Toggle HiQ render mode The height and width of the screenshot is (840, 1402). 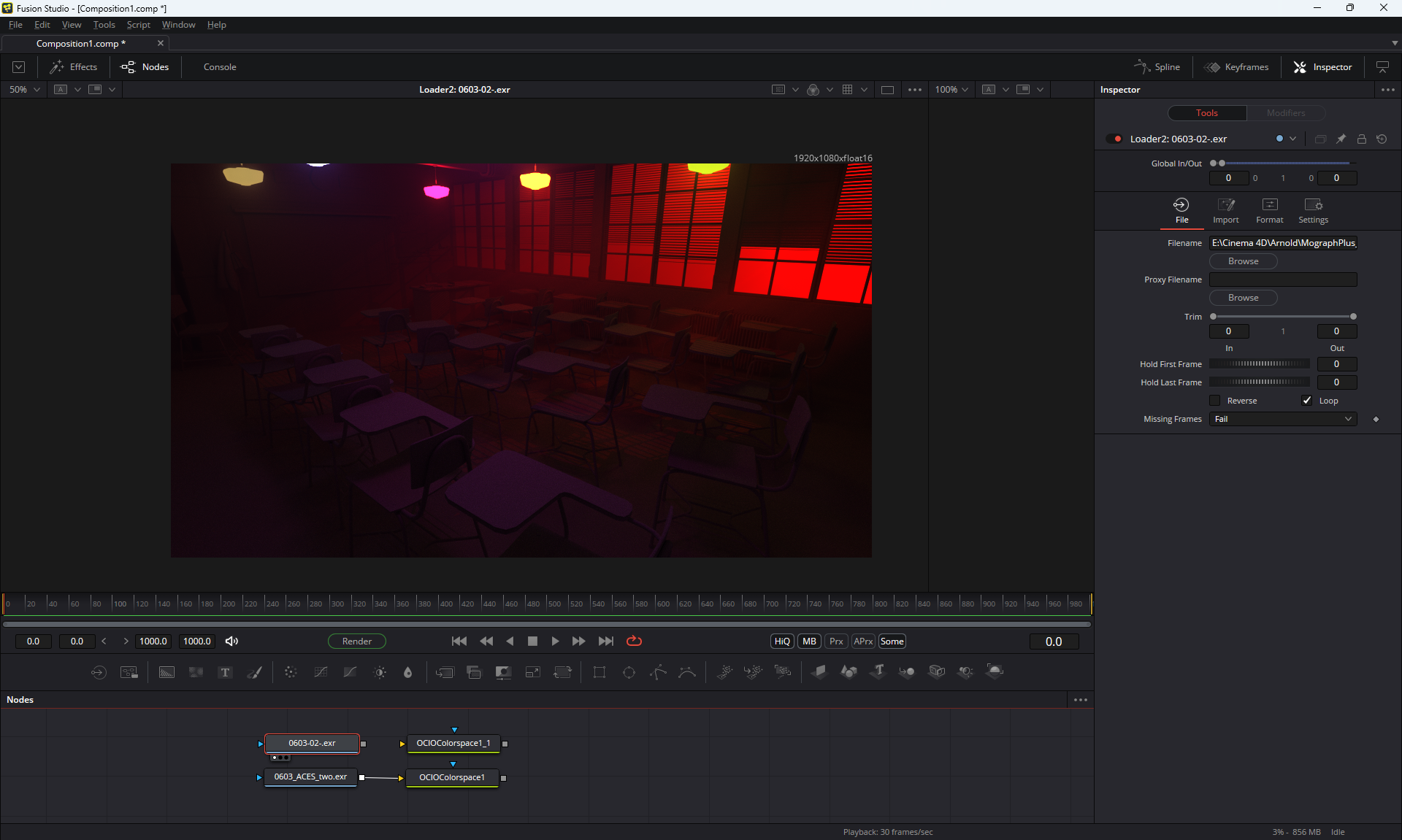tap(782, 641)
